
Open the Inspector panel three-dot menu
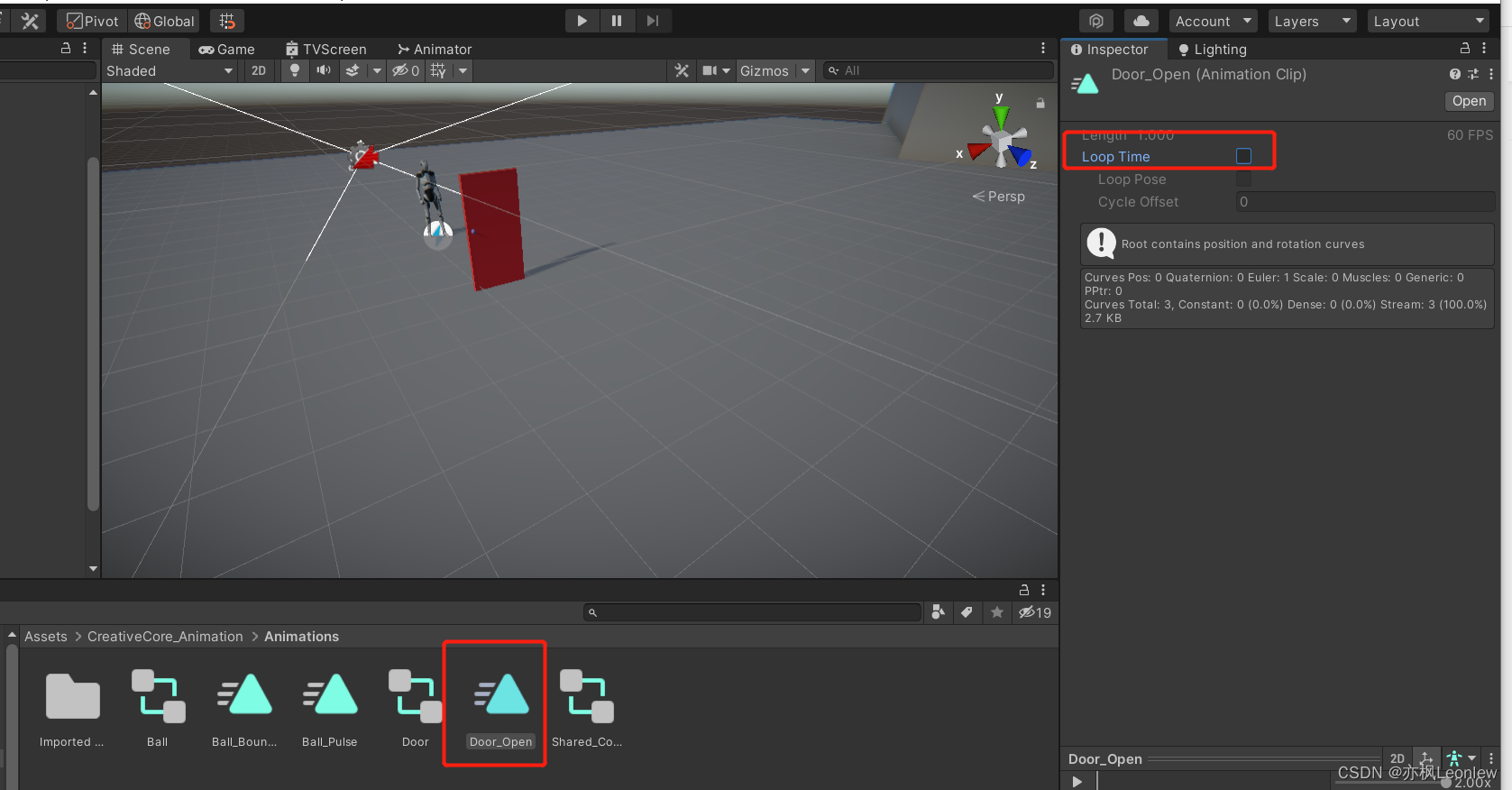tap(1484, 49)
